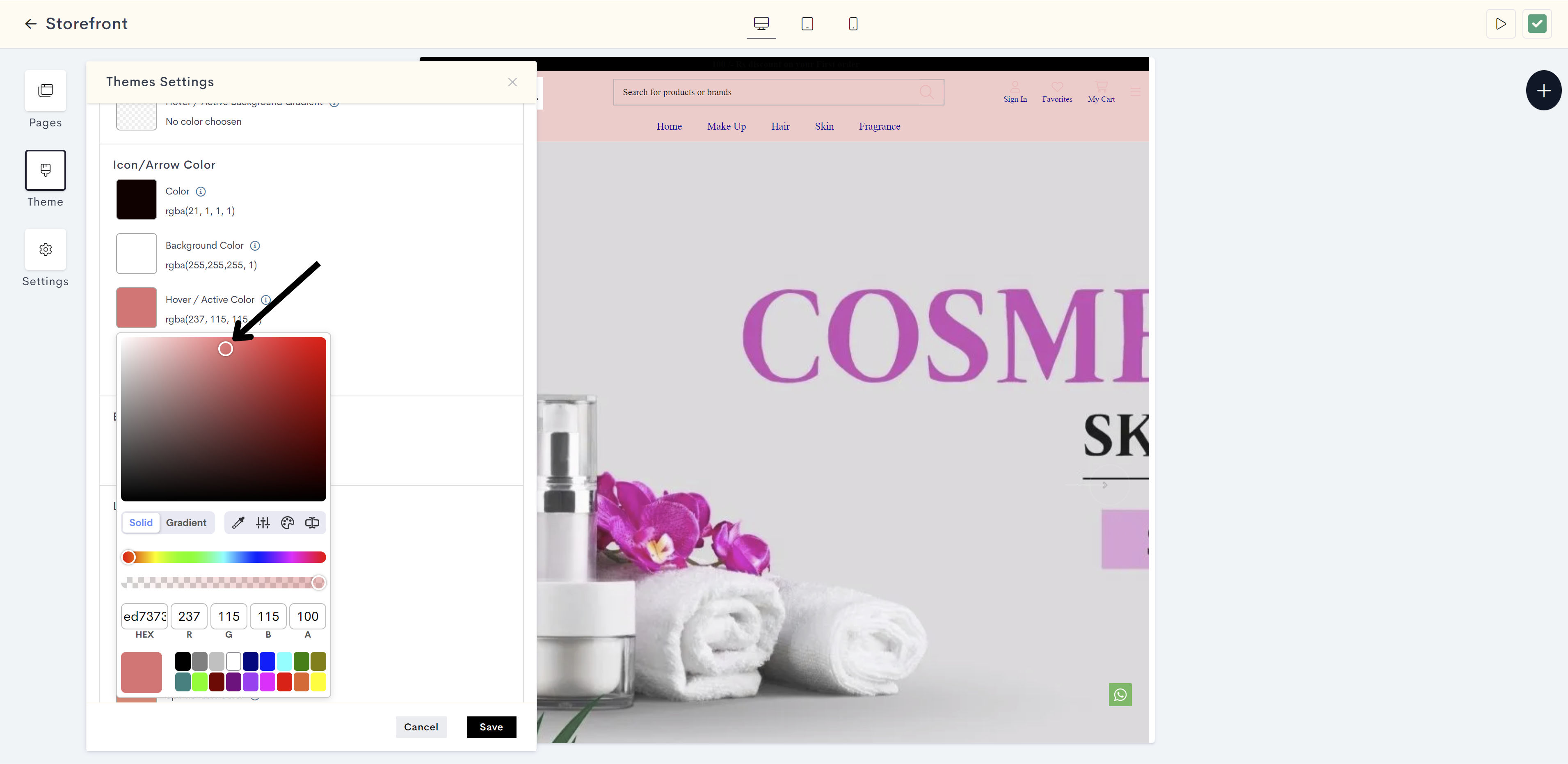
Task: Click inside the saturation color square
Action: [224, 419]
